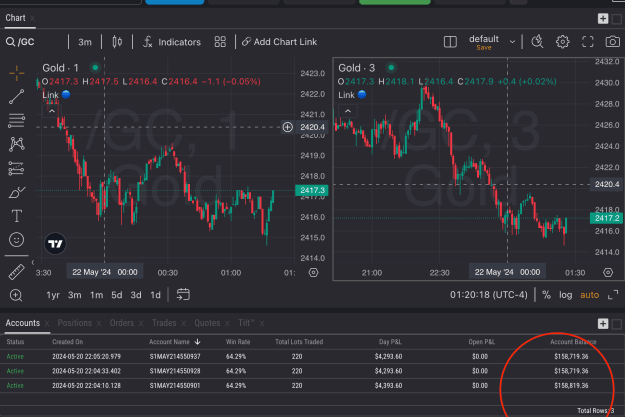Open Gold 3 chart time axis settings

[x=608, y=273]
